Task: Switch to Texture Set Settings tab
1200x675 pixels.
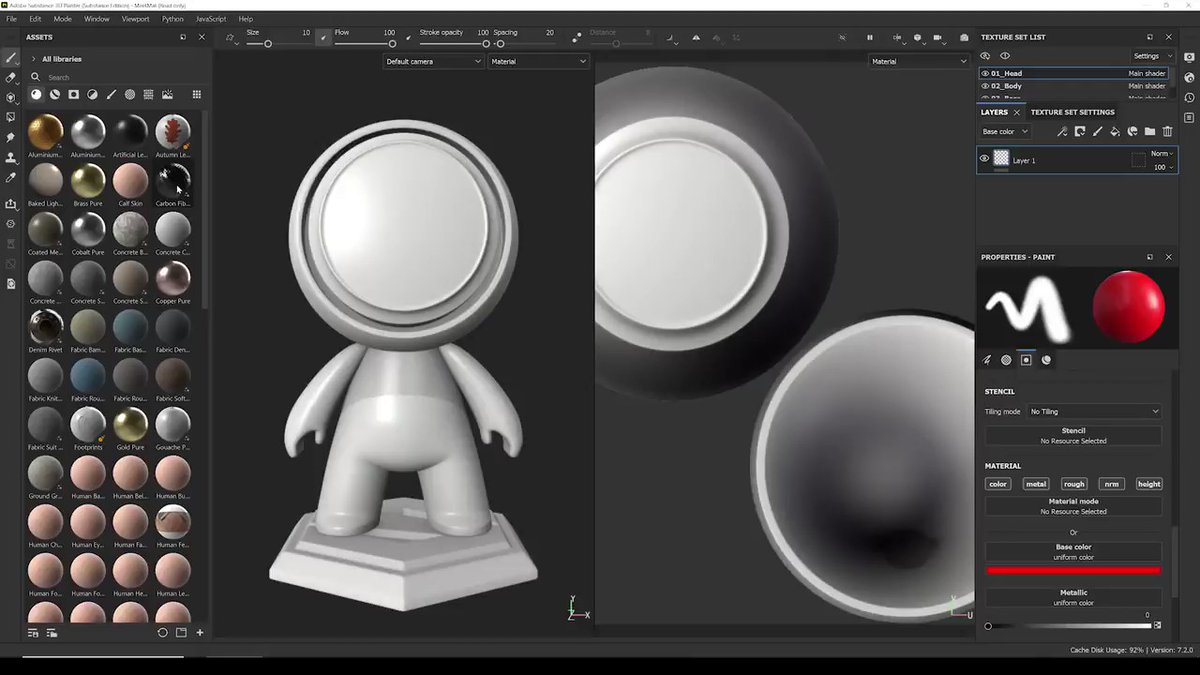Action: [1072, 112]
